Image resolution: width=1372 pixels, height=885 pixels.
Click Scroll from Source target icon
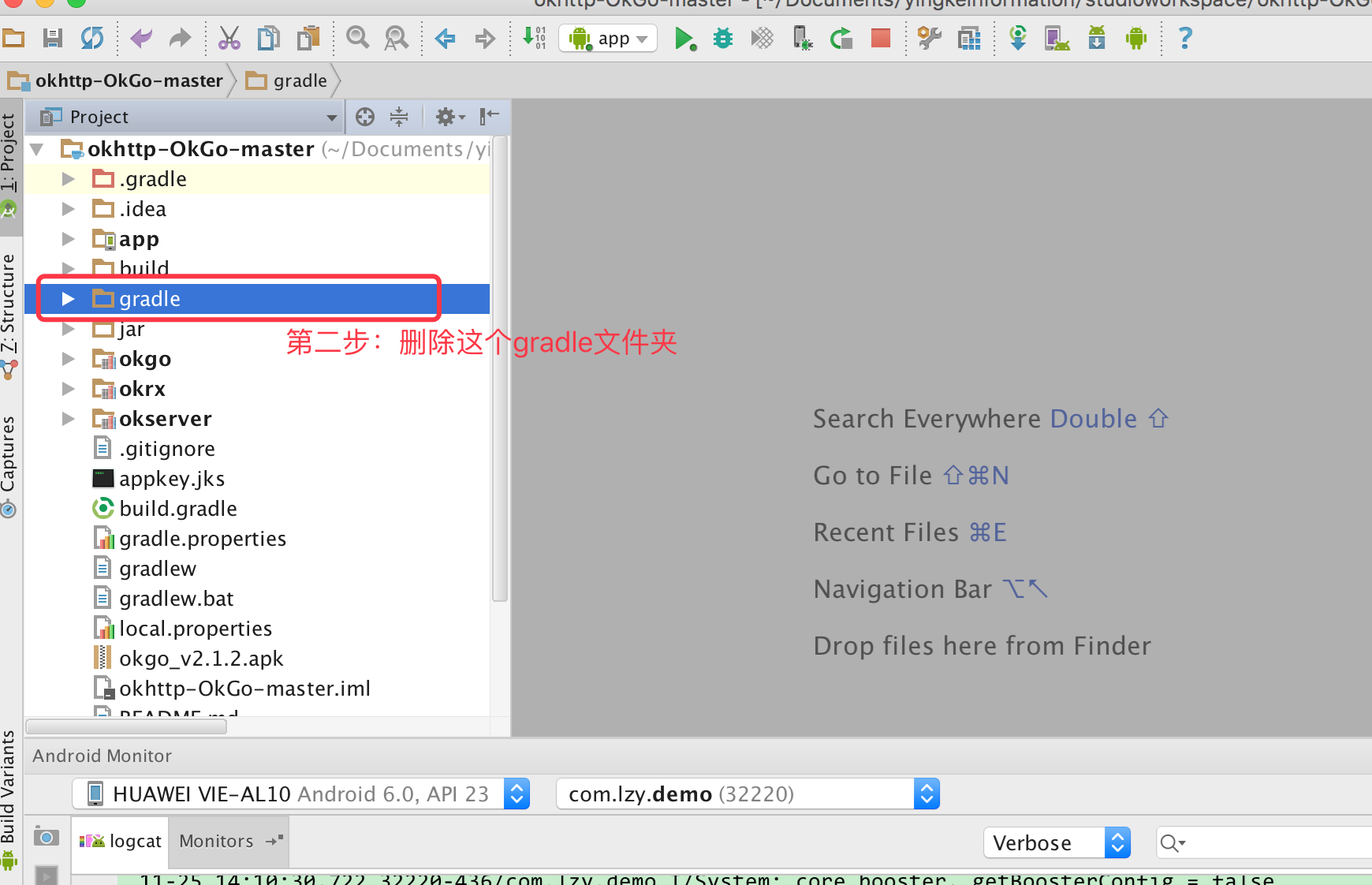click(365, 117)
